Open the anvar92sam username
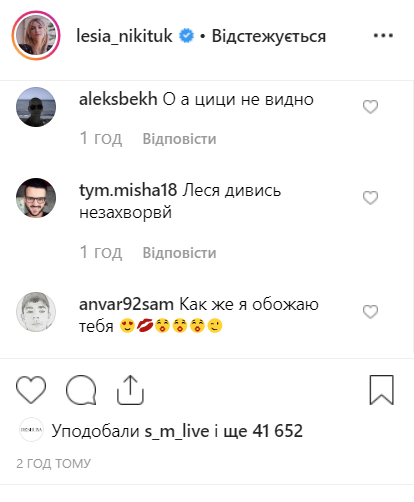Image resolution: width=414 pixels, height=502 pixels. [126, 304]
